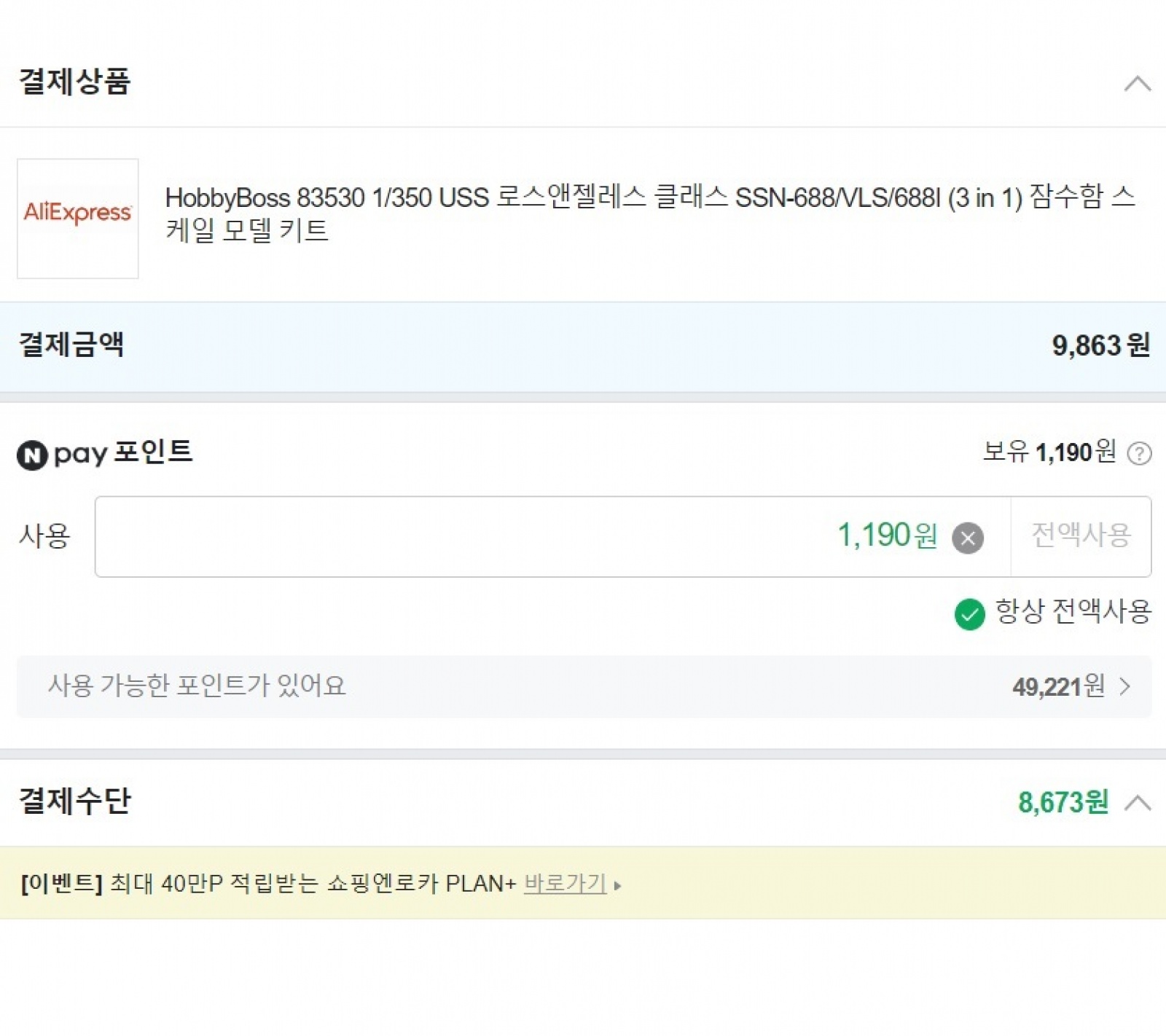Image resolution: width=1166 pixels, height=1036 pixels.
Task: Click the AliExpress product thumbnail
Action: tap(78, 219)
